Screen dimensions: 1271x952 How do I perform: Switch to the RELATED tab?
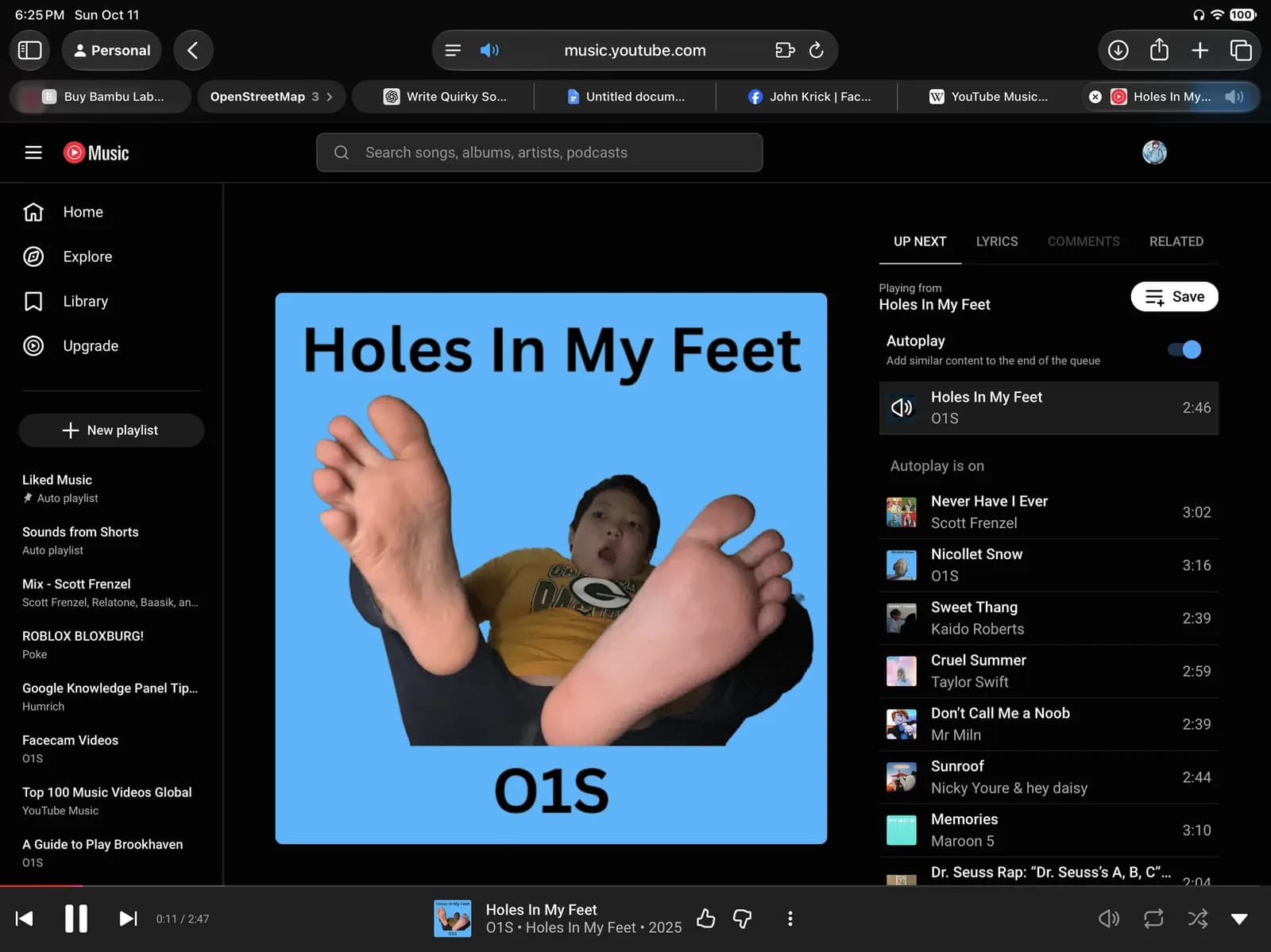coord(1176,241)
